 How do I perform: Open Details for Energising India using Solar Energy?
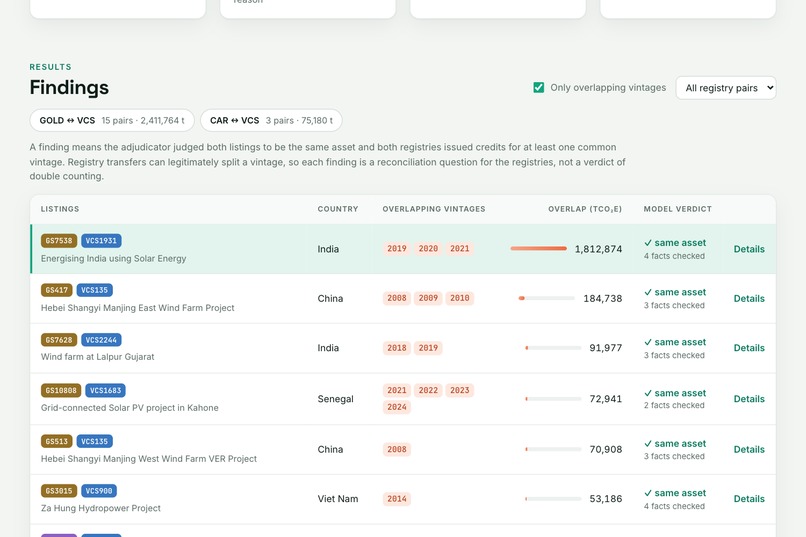pos(749,249)
